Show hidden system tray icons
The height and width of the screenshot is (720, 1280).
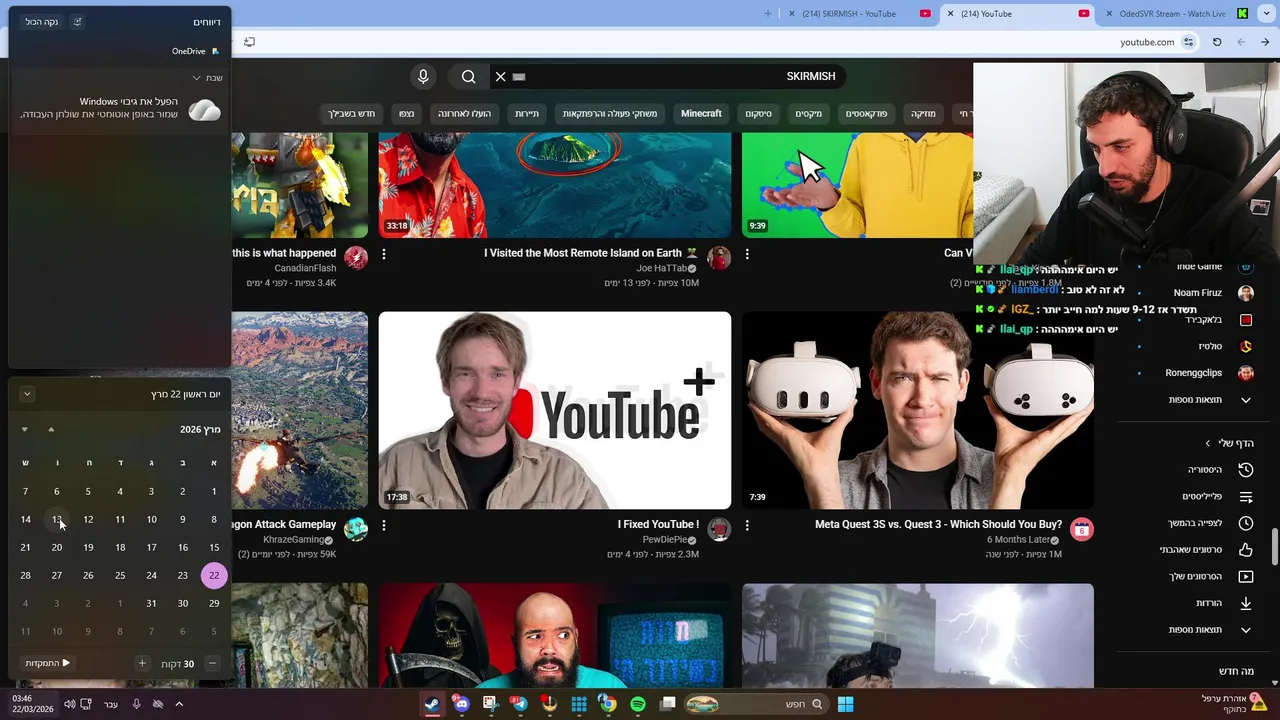179,704
